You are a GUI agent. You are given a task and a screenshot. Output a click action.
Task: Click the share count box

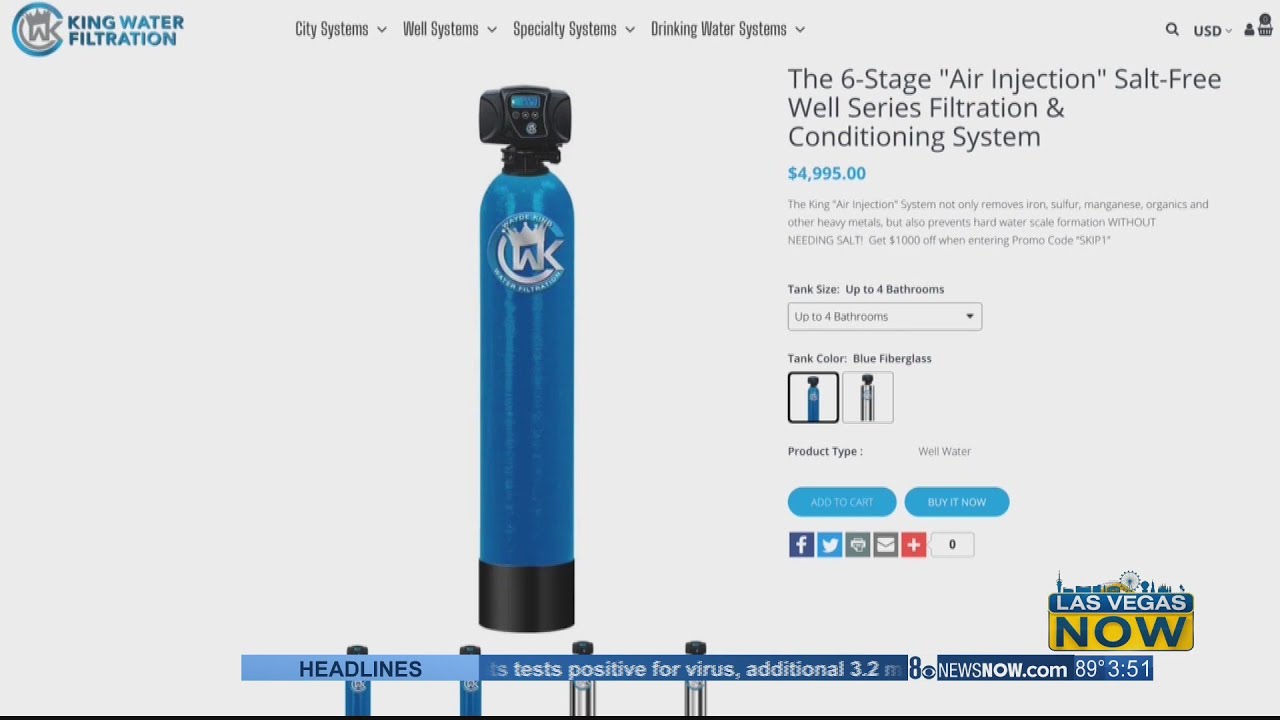pyautogui.click(x=952, y=544)
